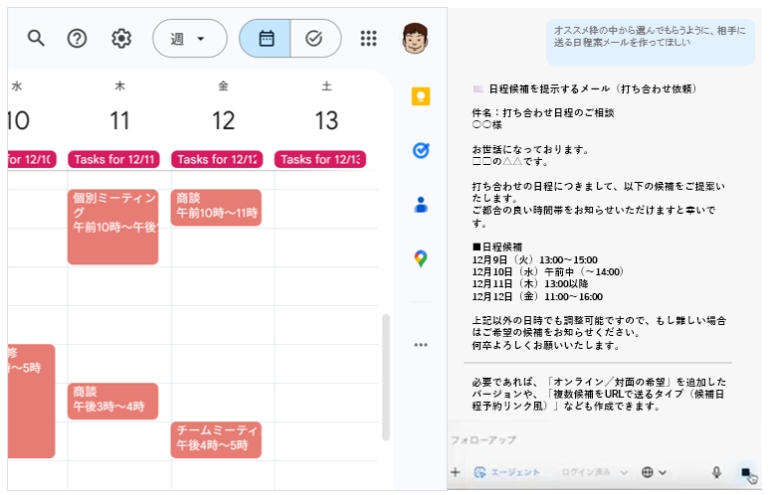Open the 週 view dropdown
Viewport: 770px width, 495px height.
[x=190, y=38]
